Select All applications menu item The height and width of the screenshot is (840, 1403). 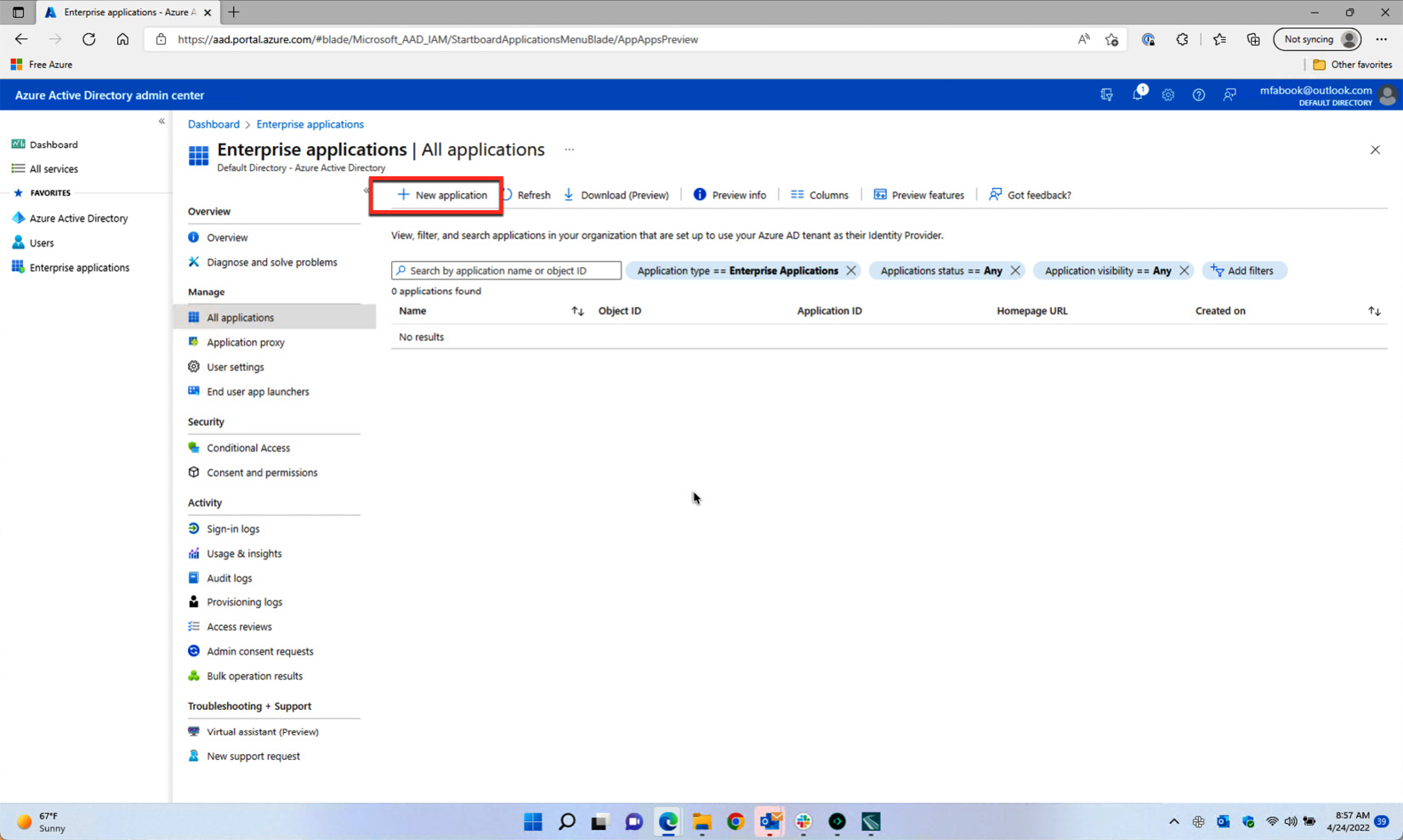click(274, 317)
